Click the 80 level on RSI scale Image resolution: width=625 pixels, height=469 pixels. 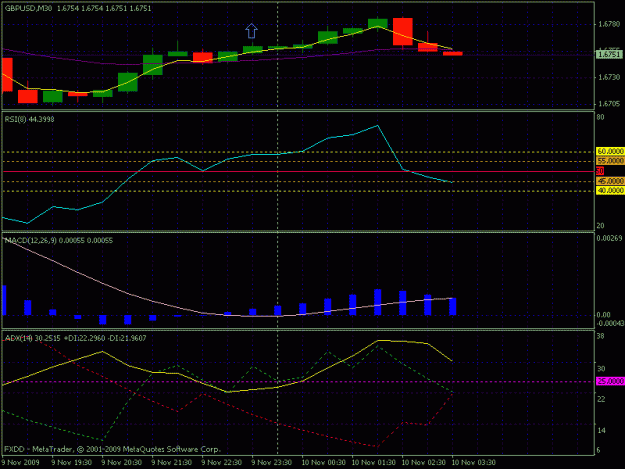click(600, 117)
